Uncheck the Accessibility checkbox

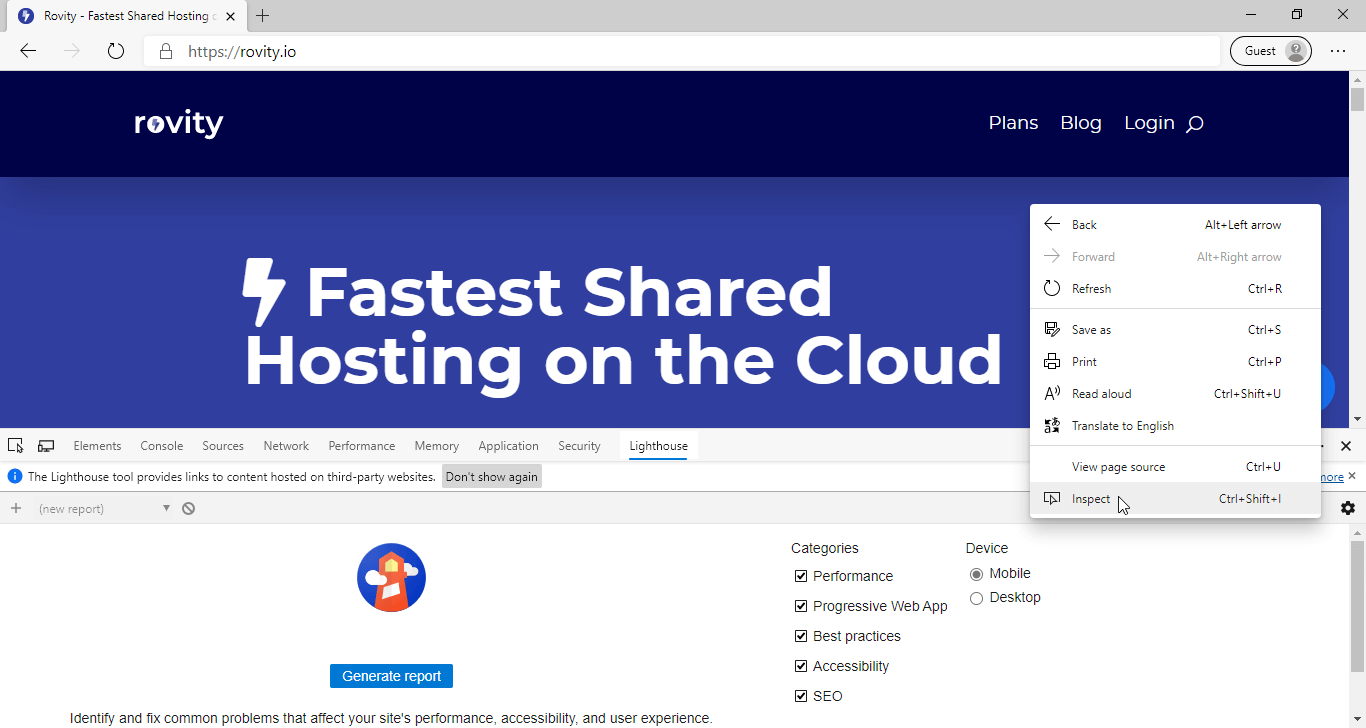801,666
